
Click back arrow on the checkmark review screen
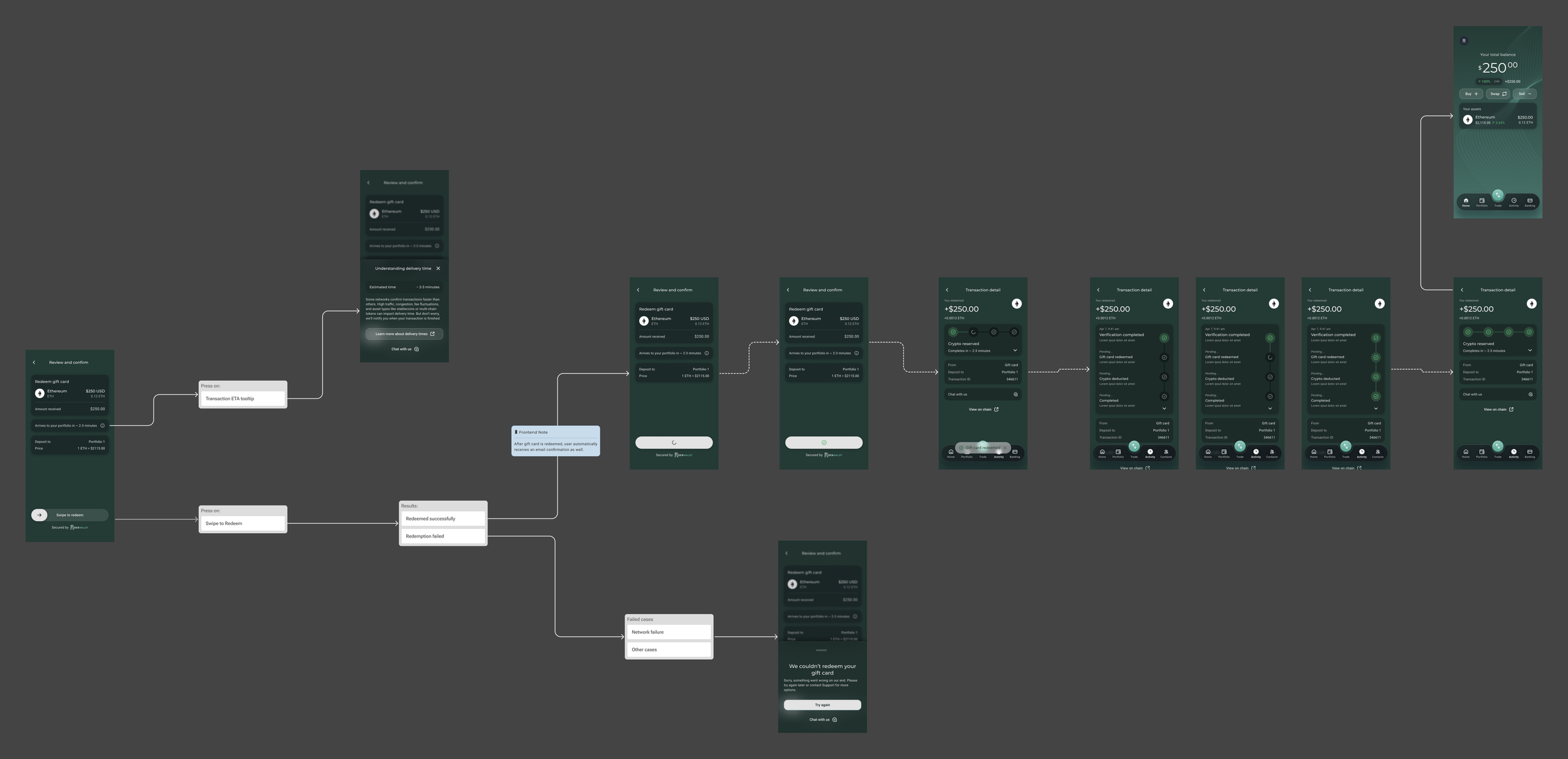788,290
